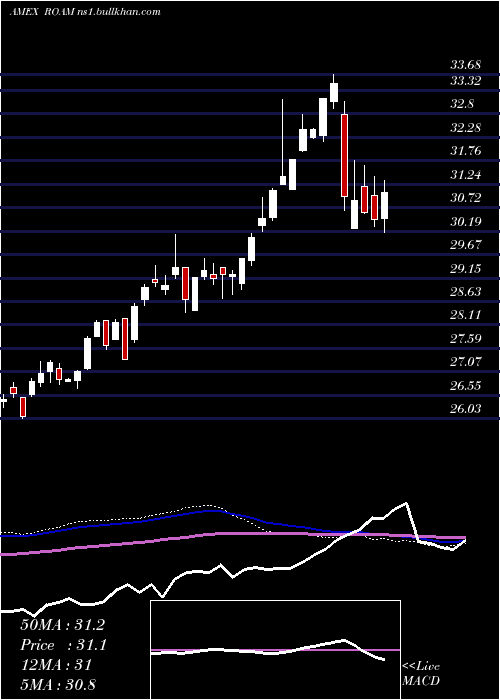Click the 31.76 price level label
The width and height of the screenshot is (500, 700).
[466, 151]
